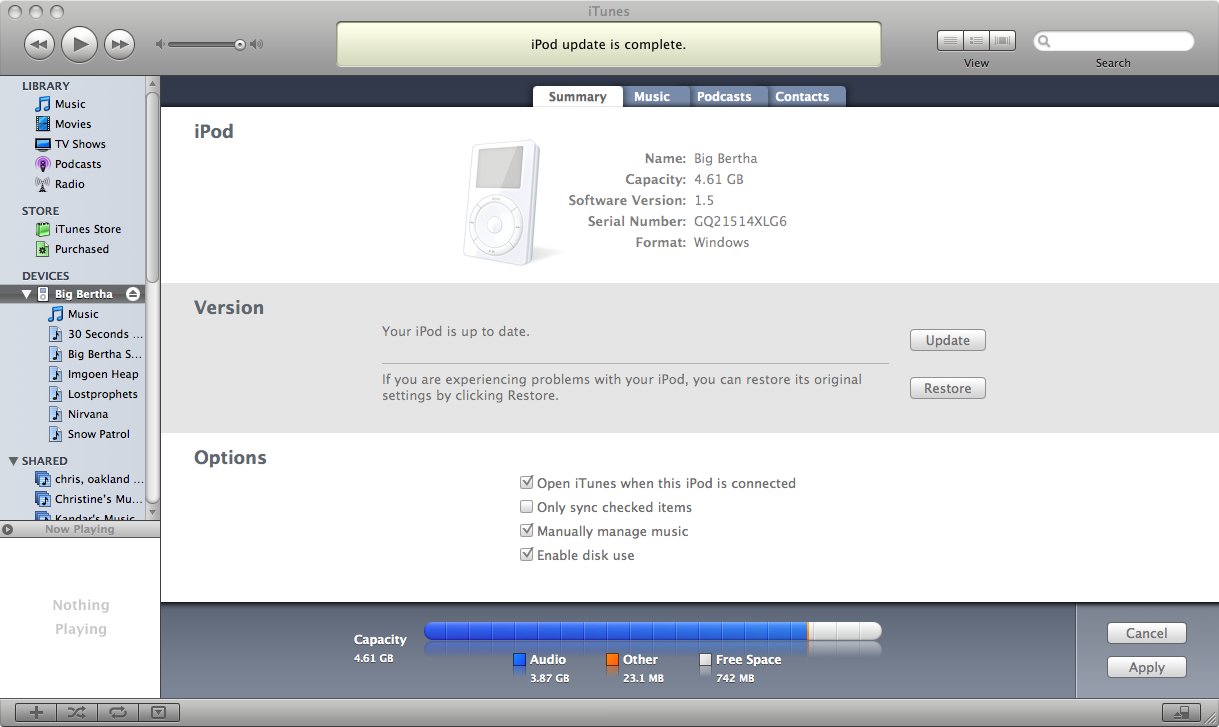Image resolution: width=1219 pixels, height=727 pixels.
Task: Create a new playlist with plus button
Action: click(37, 712)
